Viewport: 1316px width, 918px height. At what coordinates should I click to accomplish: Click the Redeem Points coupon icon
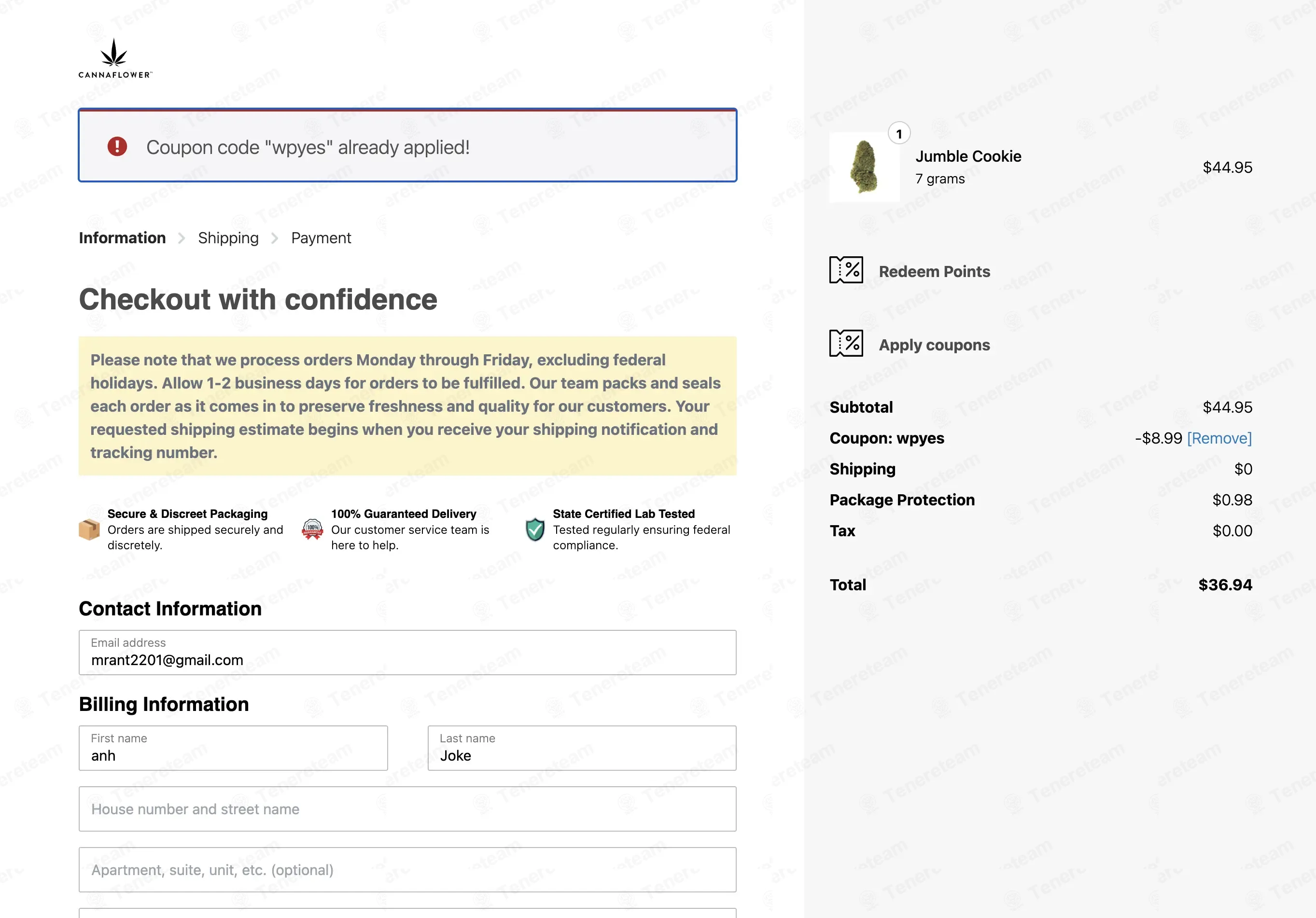(x=846, y=270)
